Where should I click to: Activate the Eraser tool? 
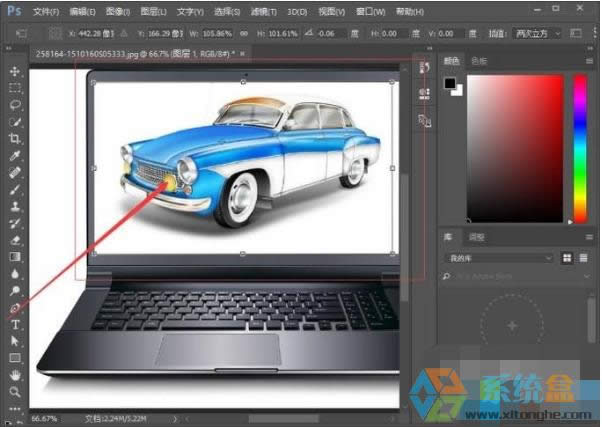pos(15,240)
